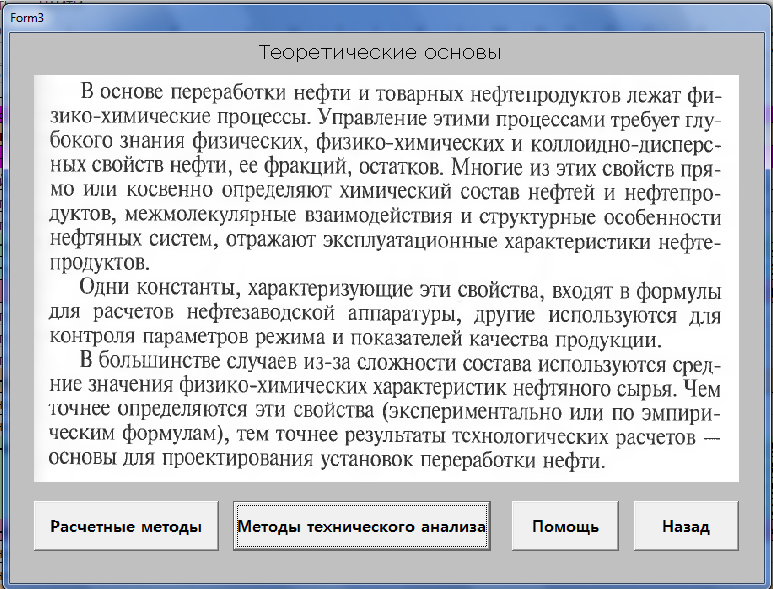
Task: Click the paragraph starting 'Одни константы'
Action: [x=386, y=313]
